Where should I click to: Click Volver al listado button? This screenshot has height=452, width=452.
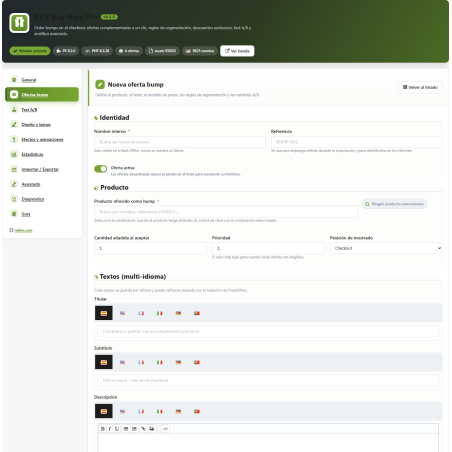tap(420, 87)
